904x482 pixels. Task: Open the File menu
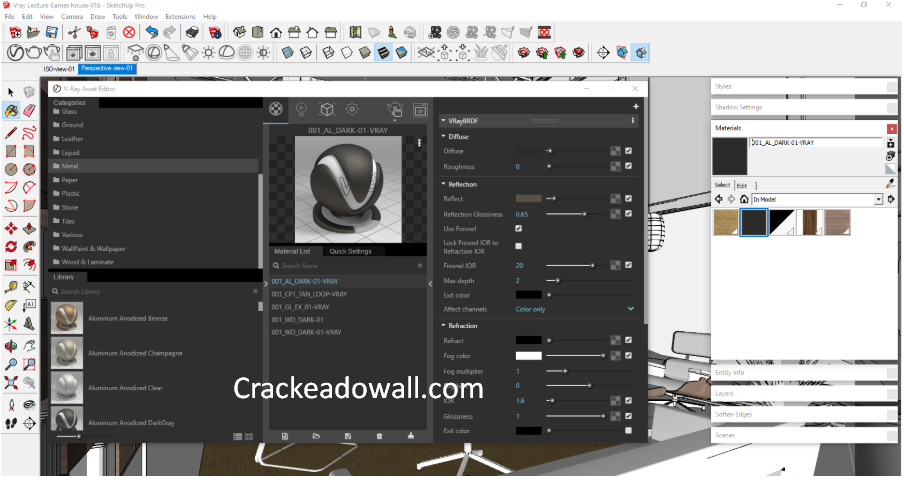(x=9, y=17)
